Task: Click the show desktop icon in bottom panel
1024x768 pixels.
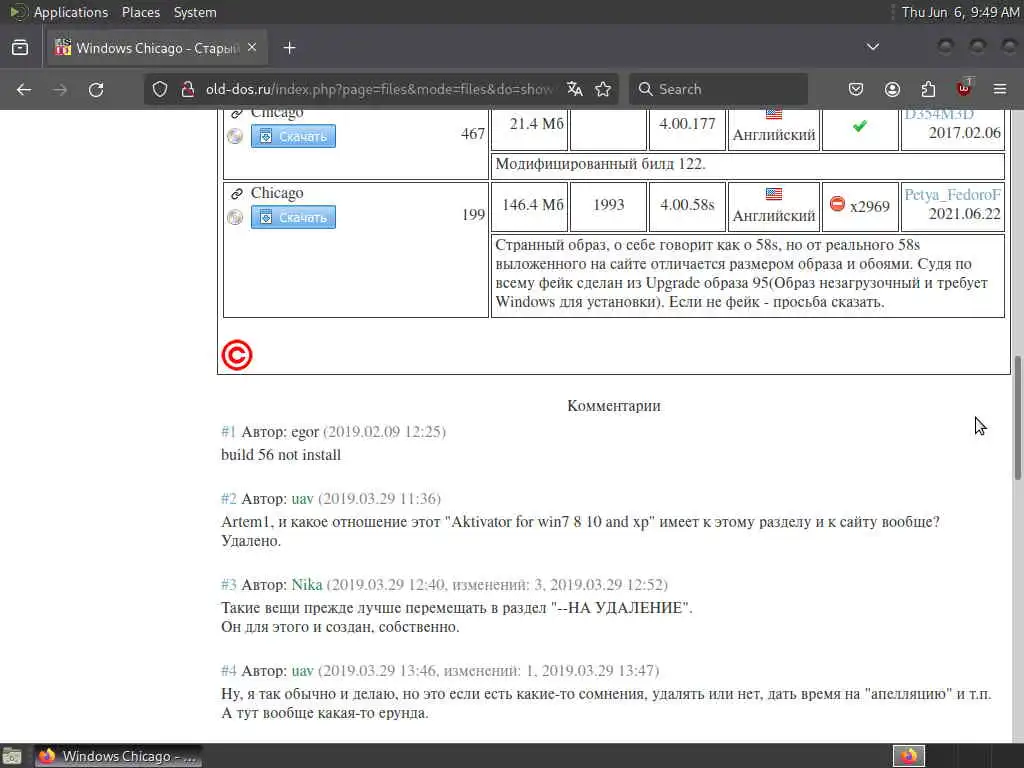Action: pyautogui.click(x=12, y=756)
